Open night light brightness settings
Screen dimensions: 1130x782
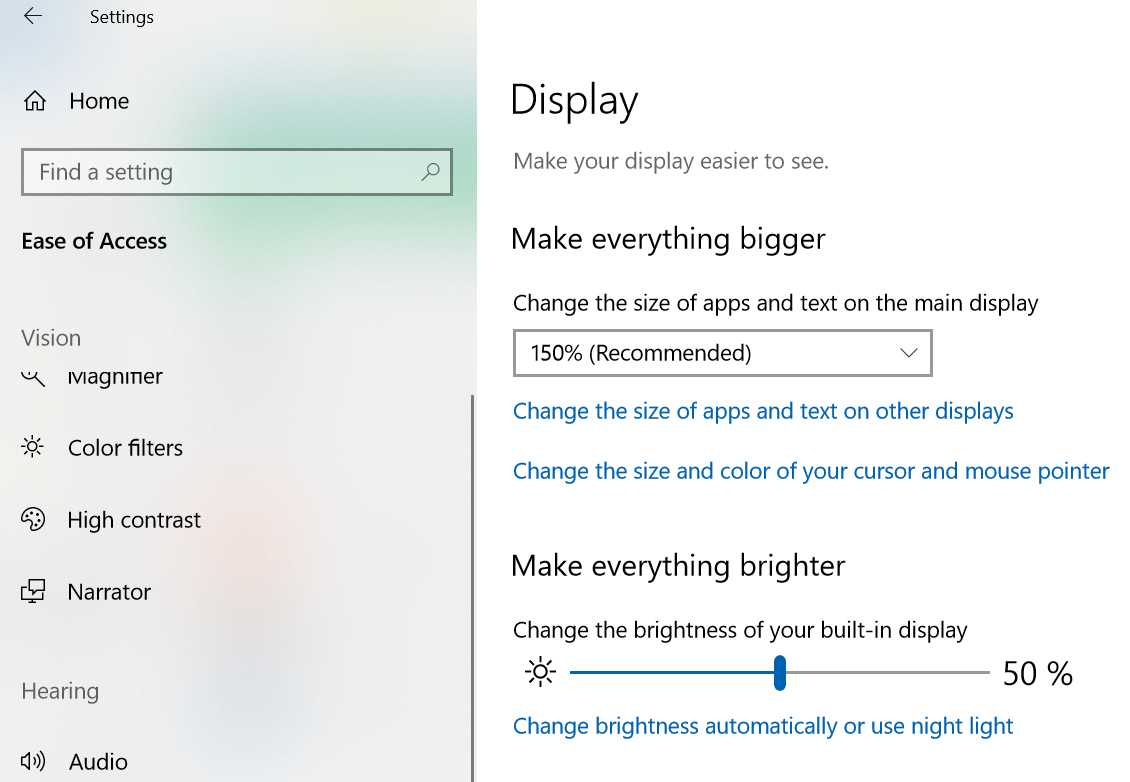click(x=763, y=726)
